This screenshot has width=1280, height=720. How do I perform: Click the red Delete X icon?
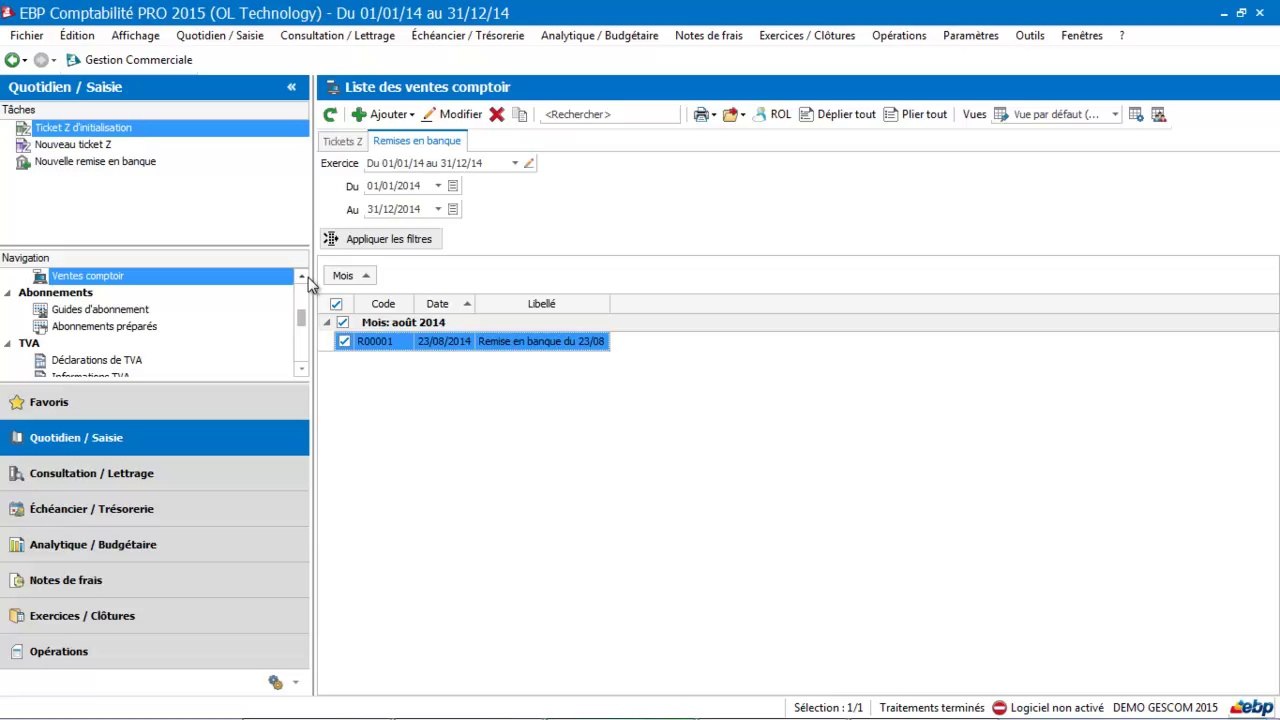coord(496,115)
